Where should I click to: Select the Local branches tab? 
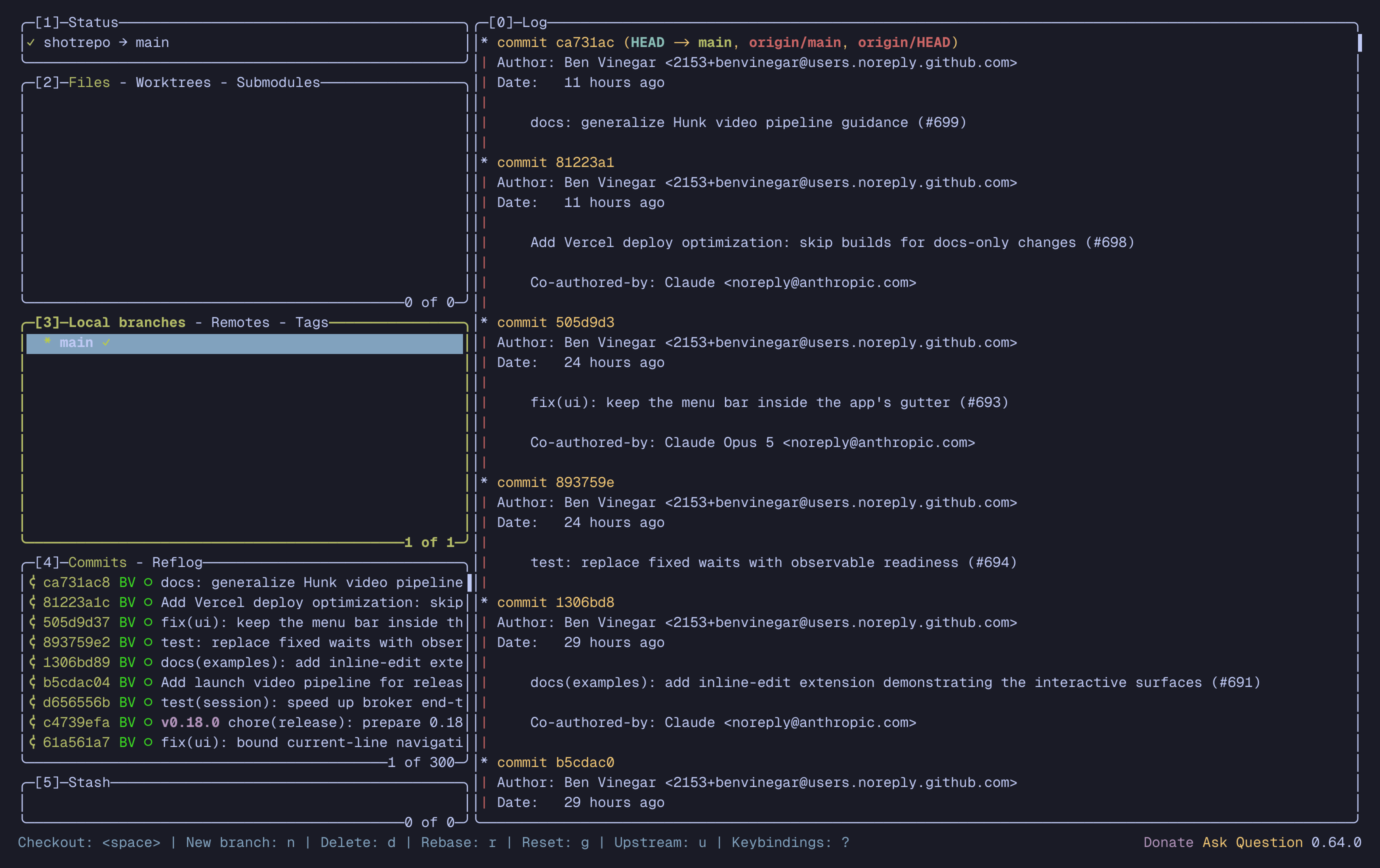(126, 322)
